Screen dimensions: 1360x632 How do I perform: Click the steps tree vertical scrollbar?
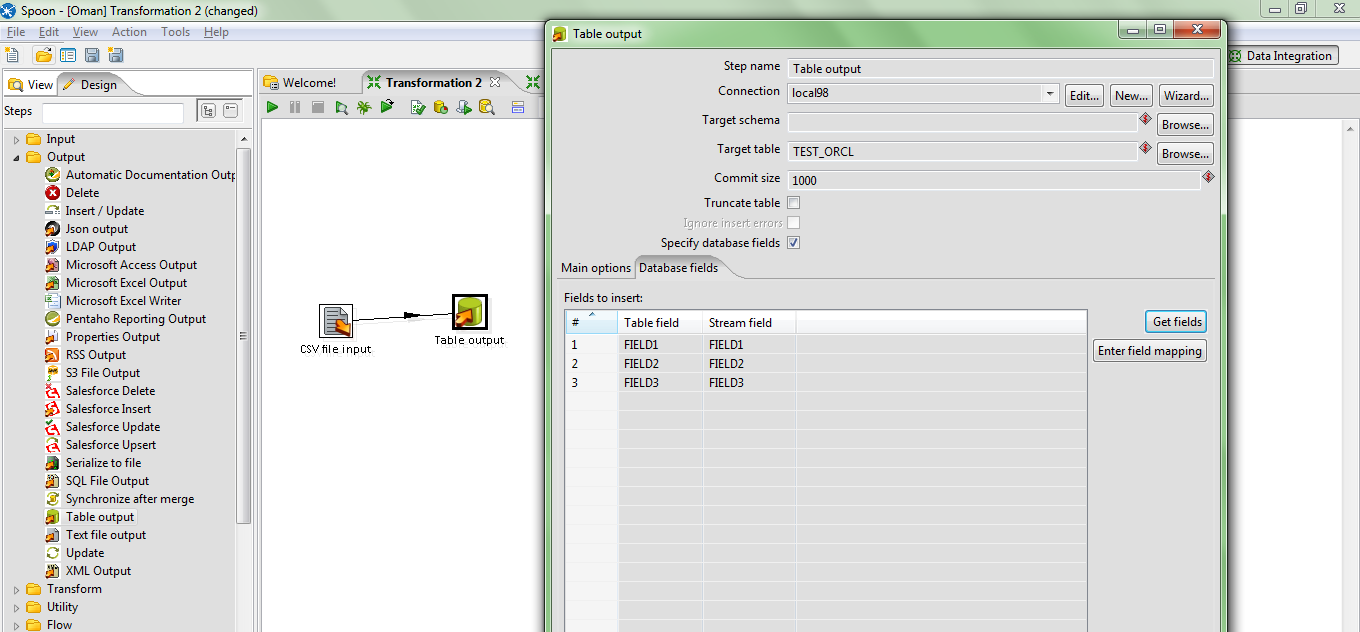click(x=244, y=336)
